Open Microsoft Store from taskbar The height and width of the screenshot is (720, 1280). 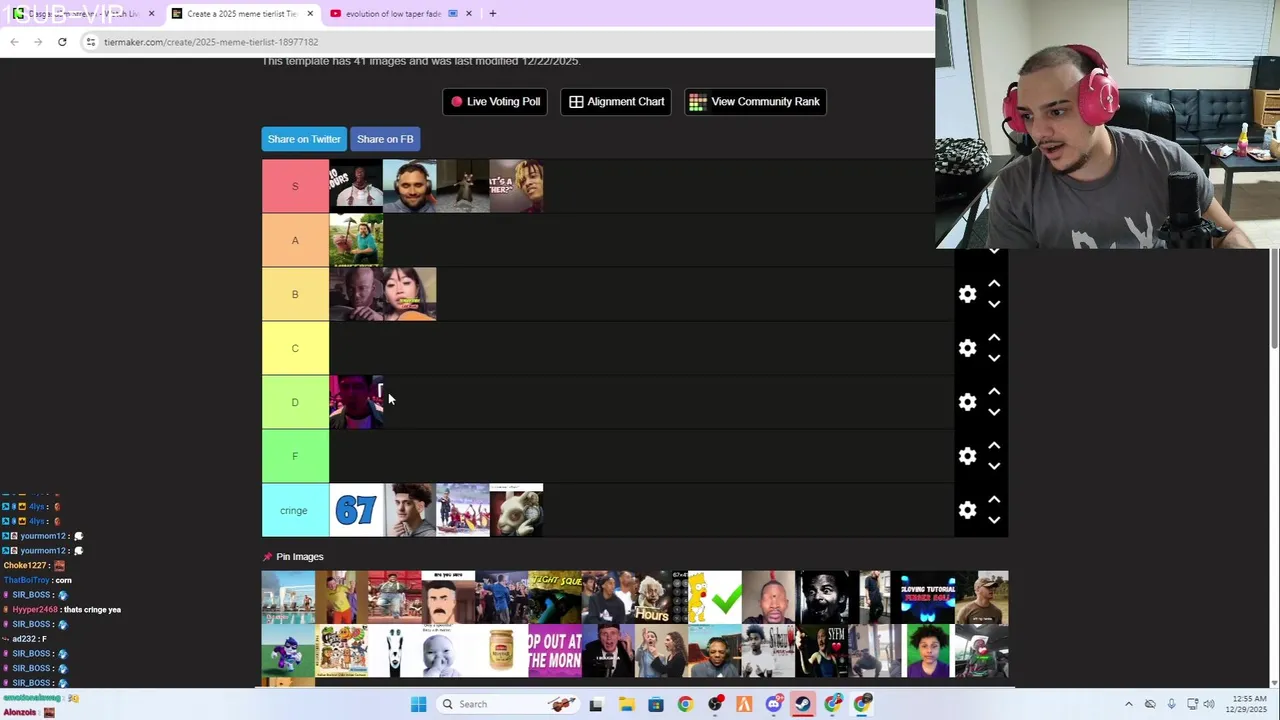656,704
